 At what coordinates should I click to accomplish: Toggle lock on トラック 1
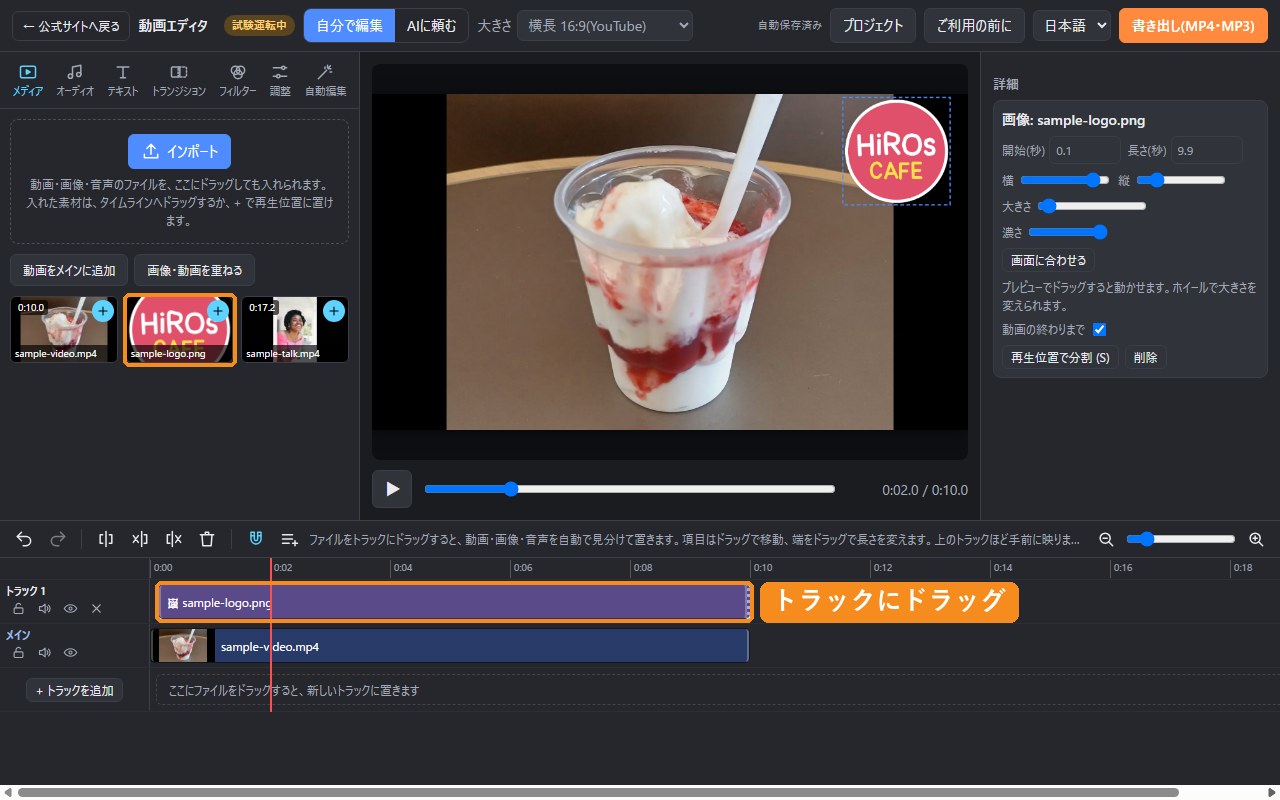coord(18,608)
